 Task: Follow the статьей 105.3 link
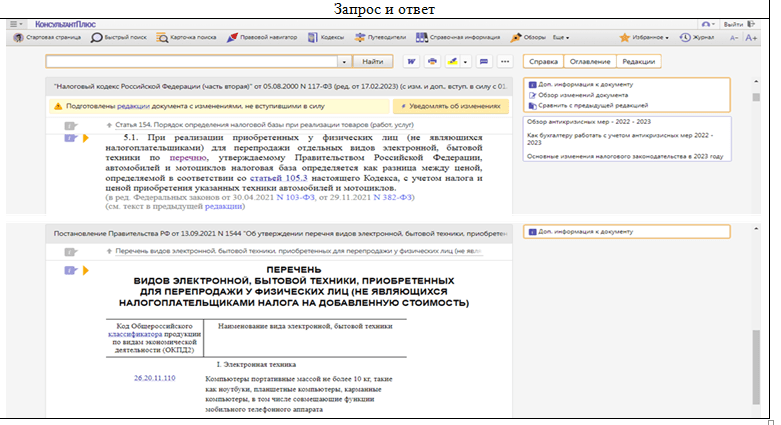tap(278, 178)
